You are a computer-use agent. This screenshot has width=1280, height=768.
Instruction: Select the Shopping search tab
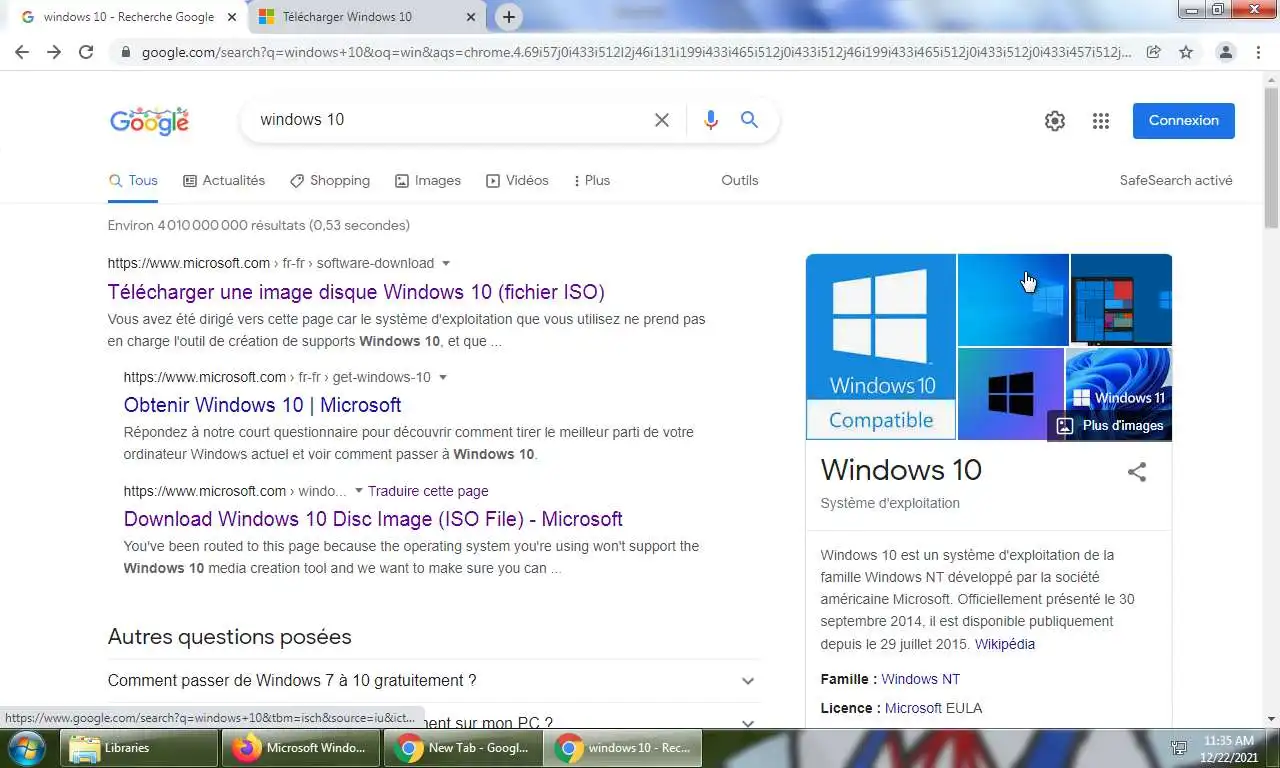pos(330,181)
